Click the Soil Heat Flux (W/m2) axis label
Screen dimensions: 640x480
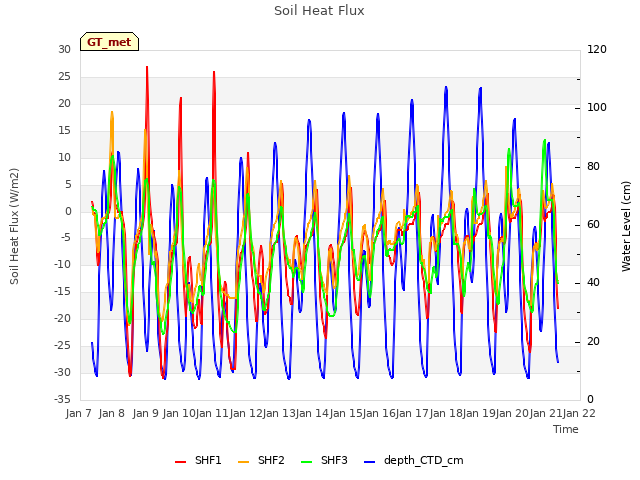tap(14, 226)
